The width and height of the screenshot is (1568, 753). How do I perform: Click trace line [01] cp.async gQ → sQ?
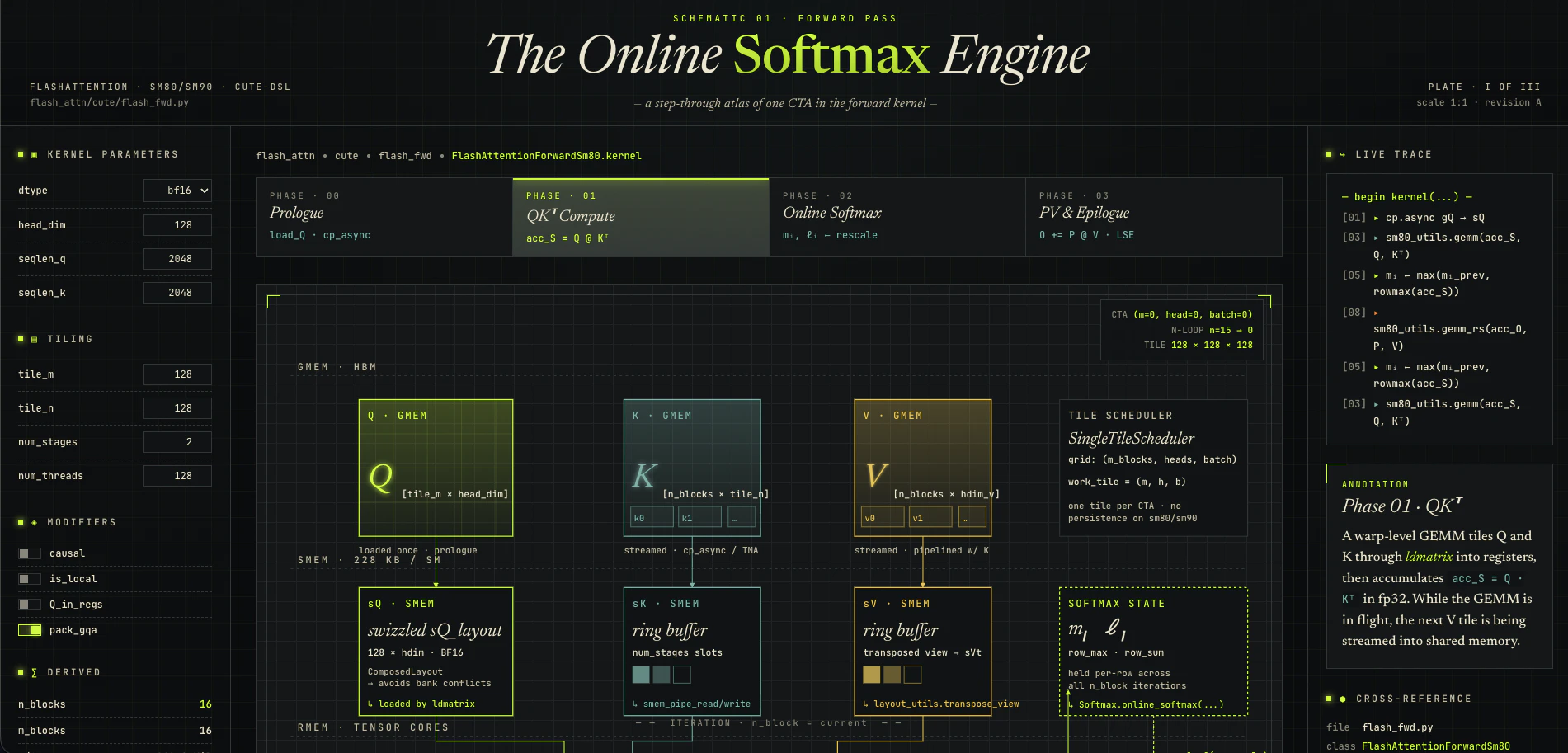point(1439,218)
